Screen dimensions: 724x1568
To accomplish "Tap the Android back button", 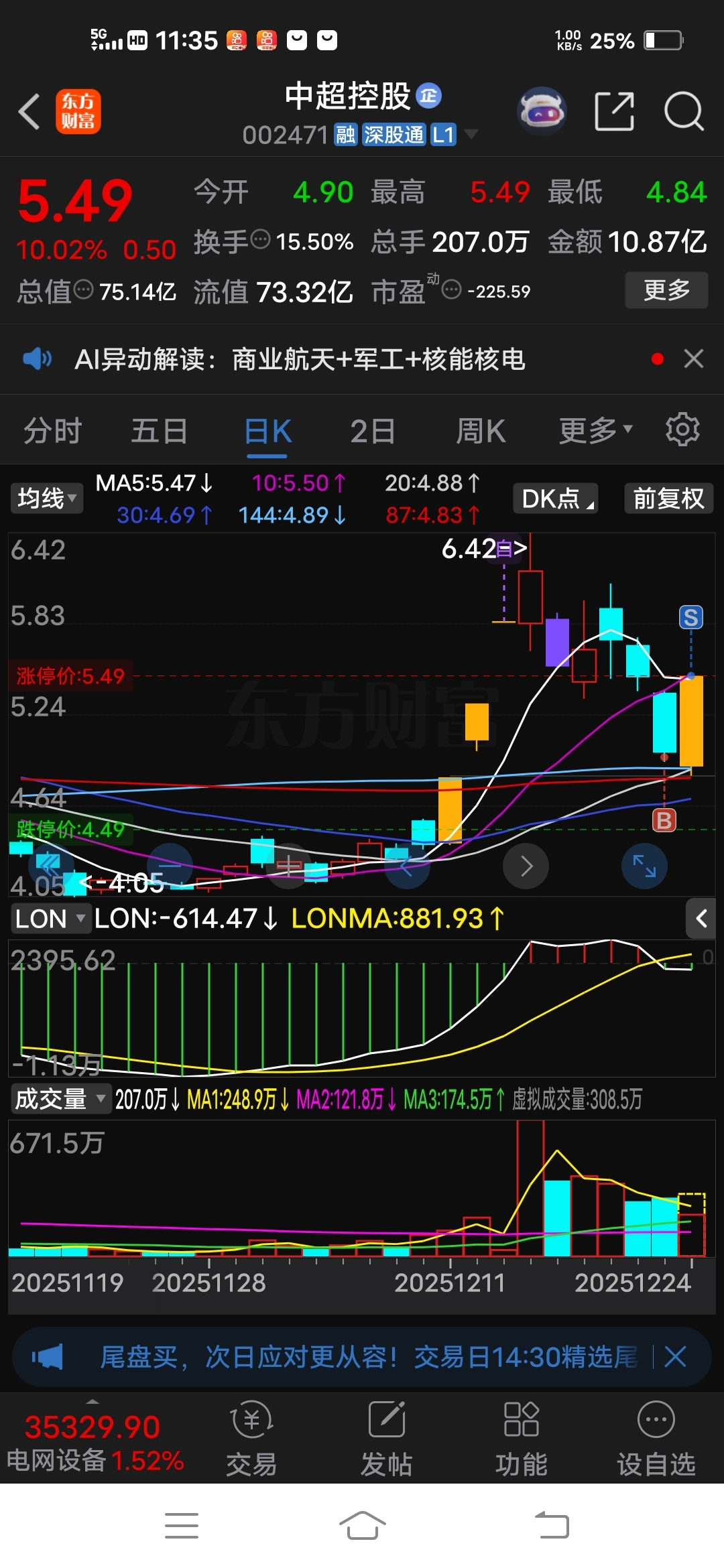I will [x=552, y=1526].
